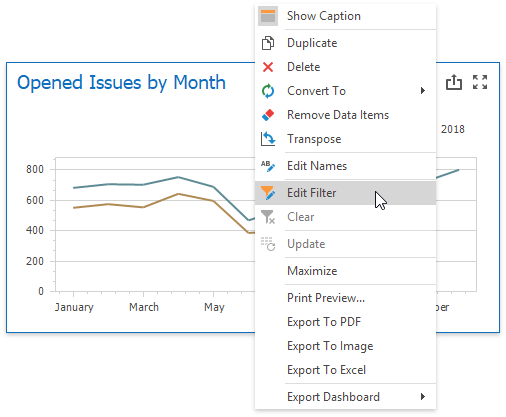This screenshot has width=506, height=417.
Task: Select Edit Names menu entry
Action: (346, 166)
